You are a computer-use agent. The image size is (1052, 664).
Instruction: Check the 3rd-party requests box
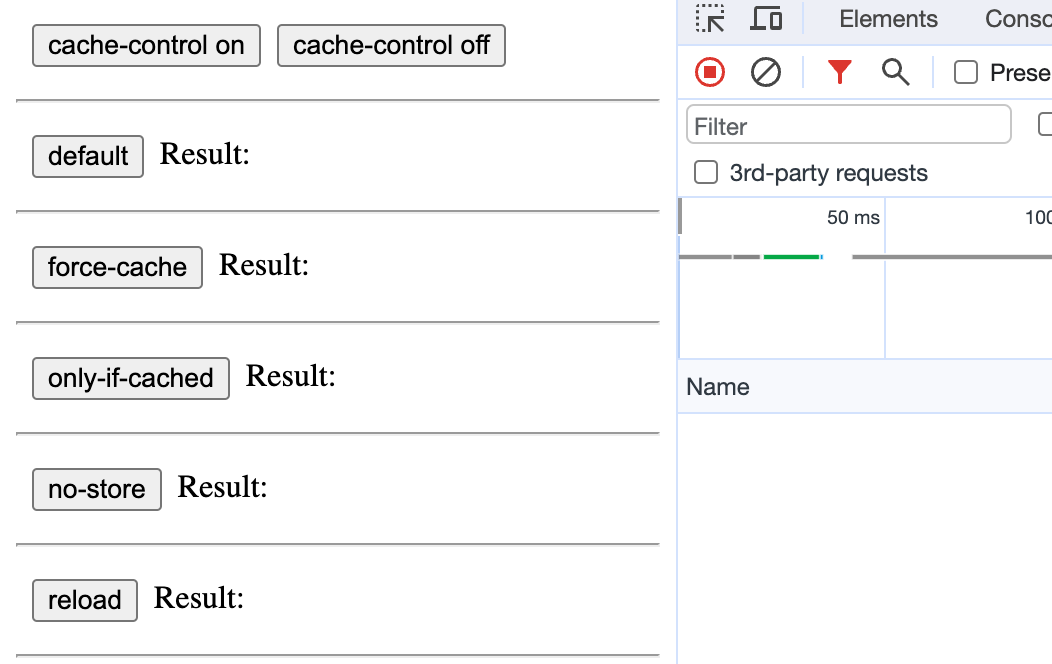[706, 172]
